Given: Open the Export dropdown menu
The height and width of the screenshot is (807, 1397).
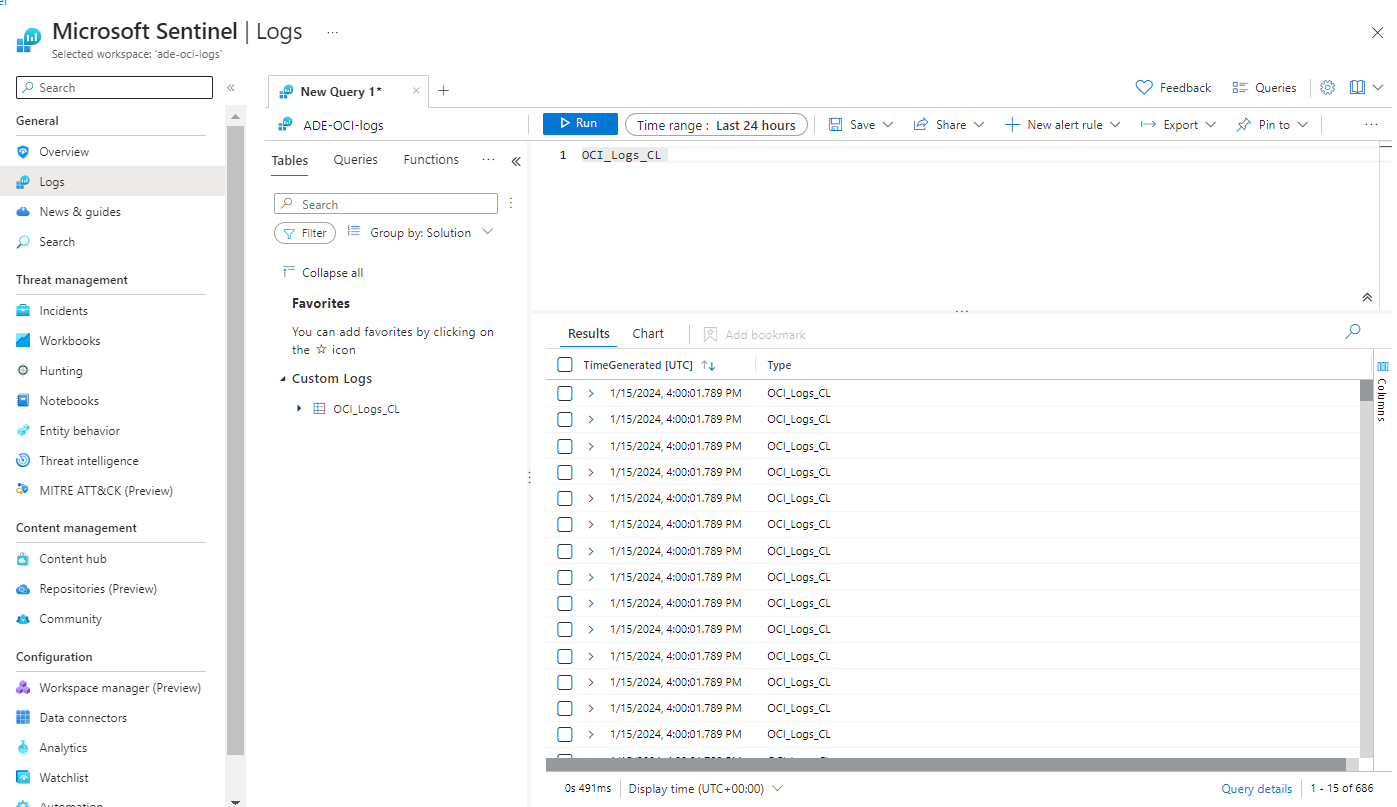Looking at the screenshot, I should (1178, 125).
